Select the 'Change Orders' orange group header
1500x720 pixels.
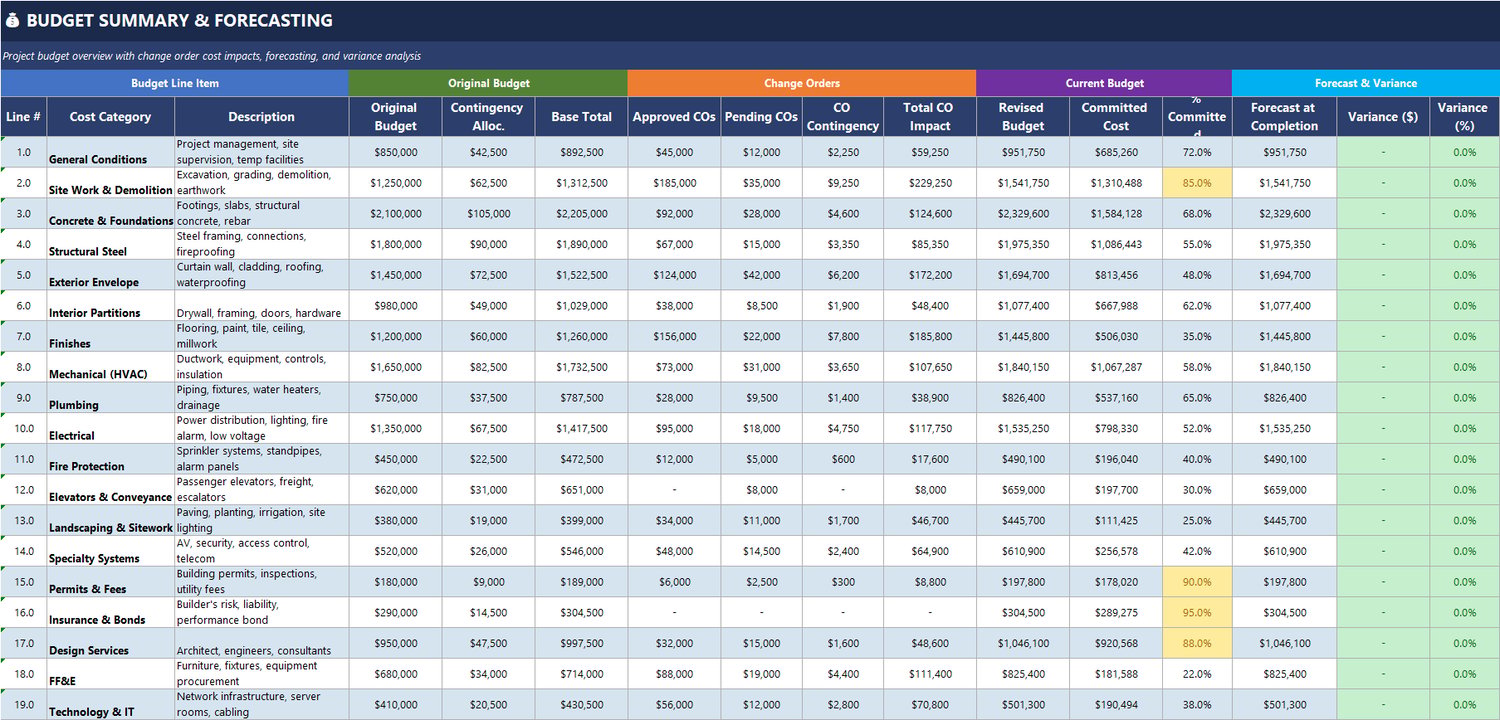(802, 83)
